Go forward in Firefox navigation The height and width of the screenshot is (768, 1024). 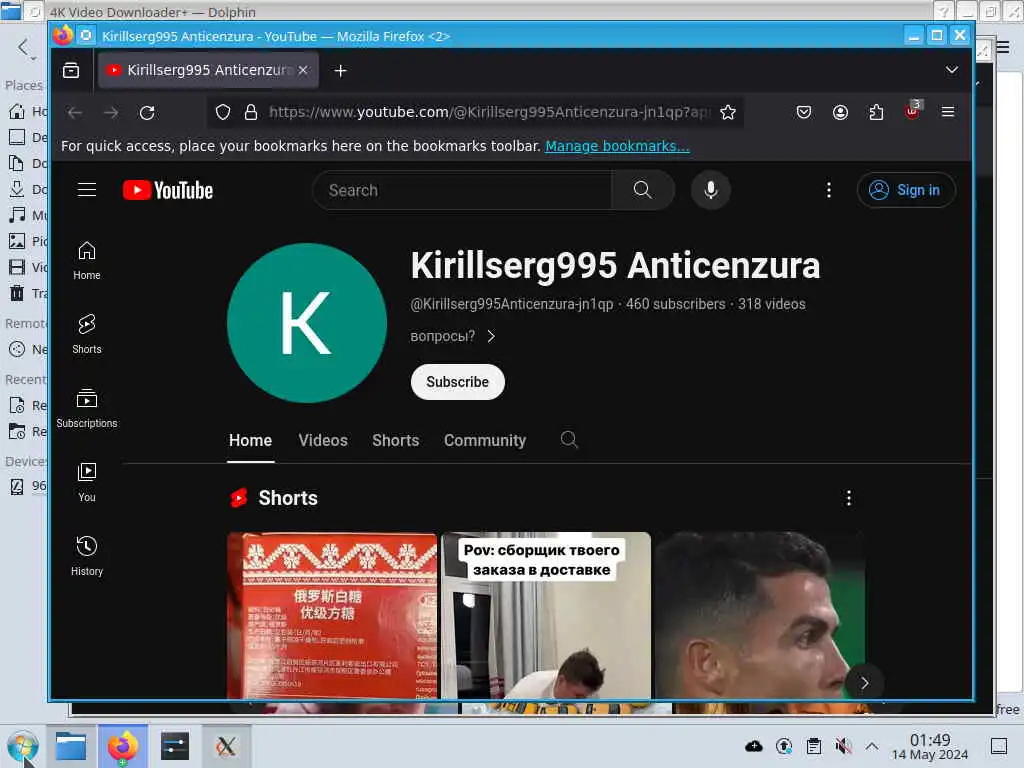[111, 112]
